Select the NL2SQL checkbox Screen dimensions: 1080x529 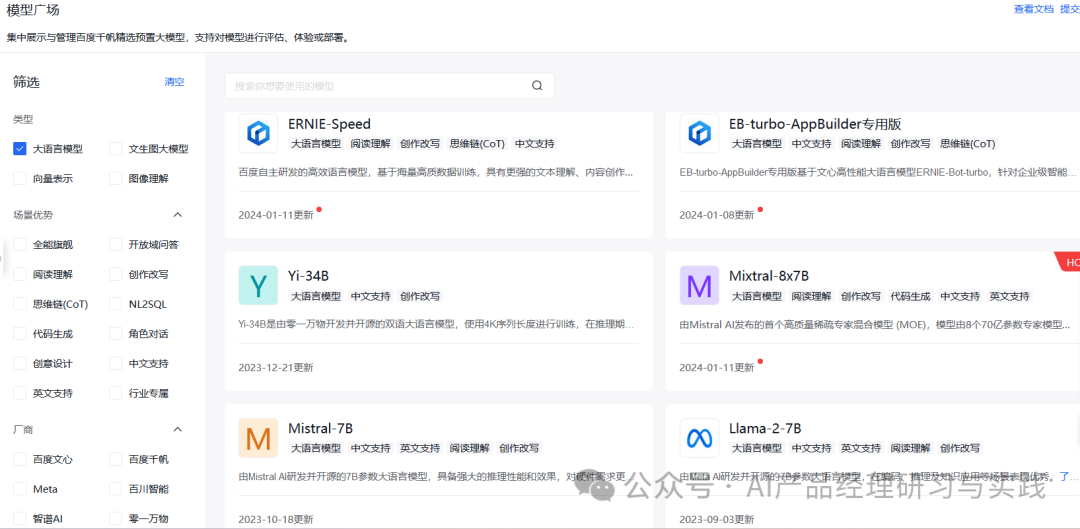coord(116,304)
